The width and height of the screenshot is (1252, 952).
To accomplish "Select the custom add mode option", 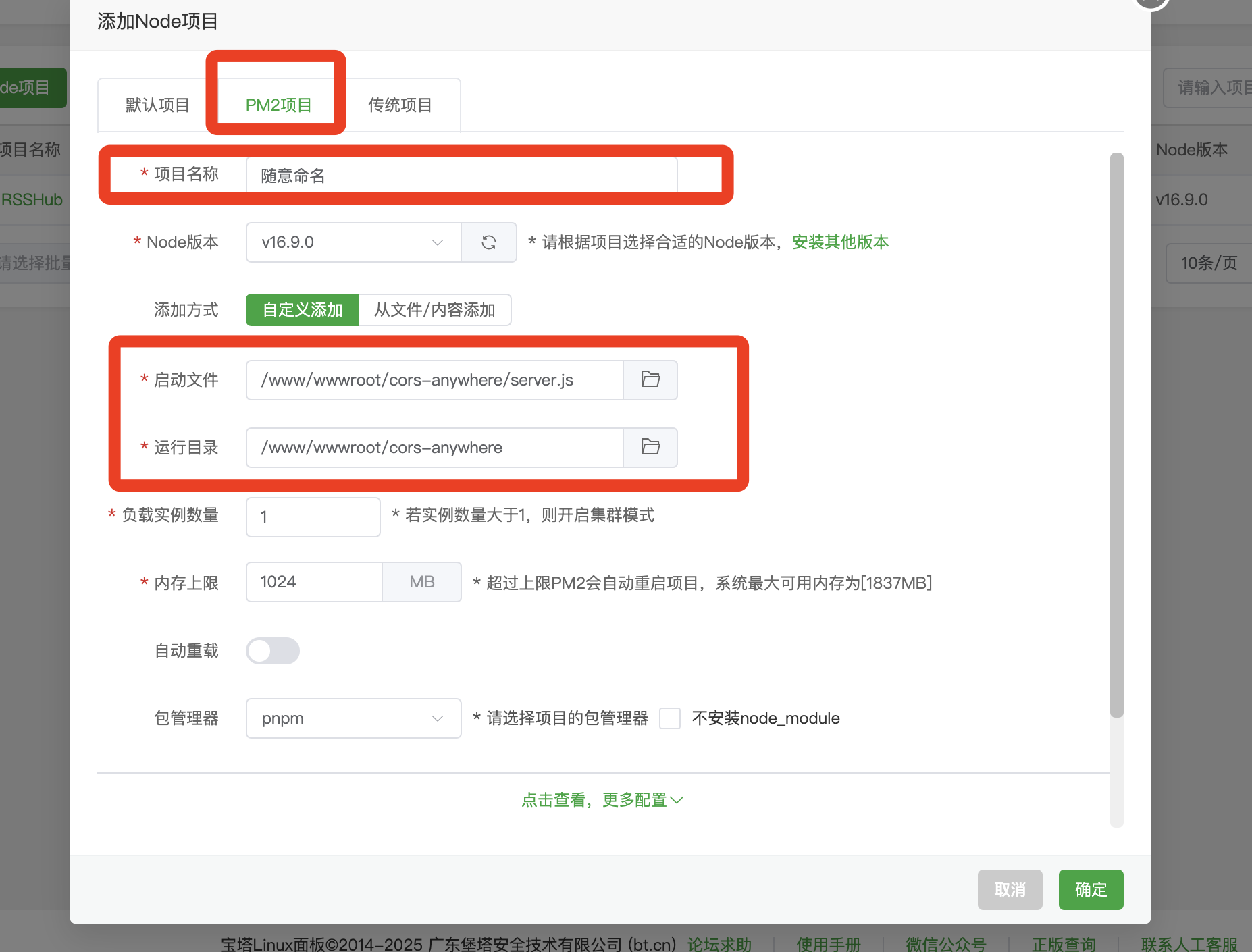I will [303, 310].
